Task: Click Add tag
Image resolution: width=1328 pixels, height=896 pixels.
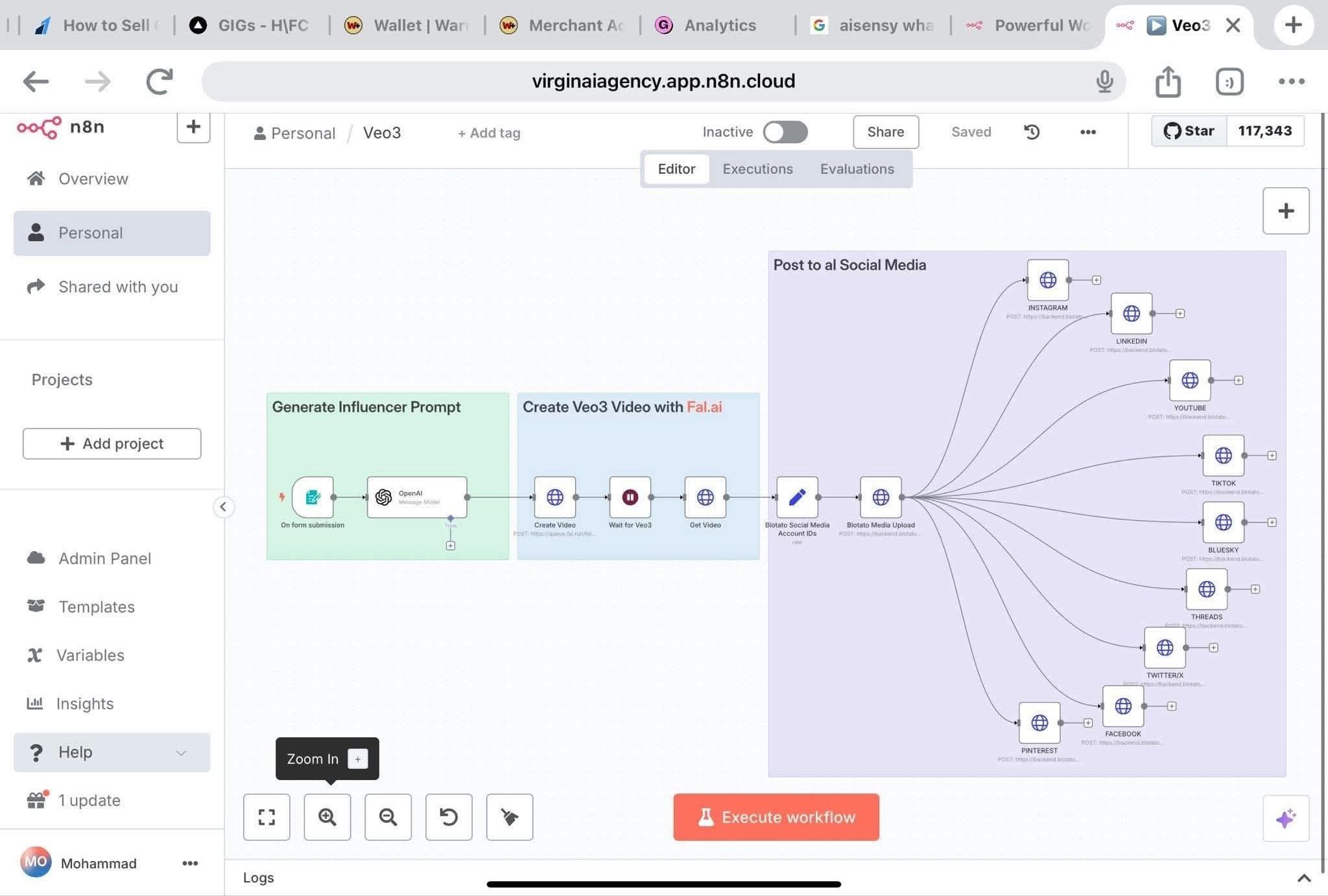Action: [x=489, y=133]
